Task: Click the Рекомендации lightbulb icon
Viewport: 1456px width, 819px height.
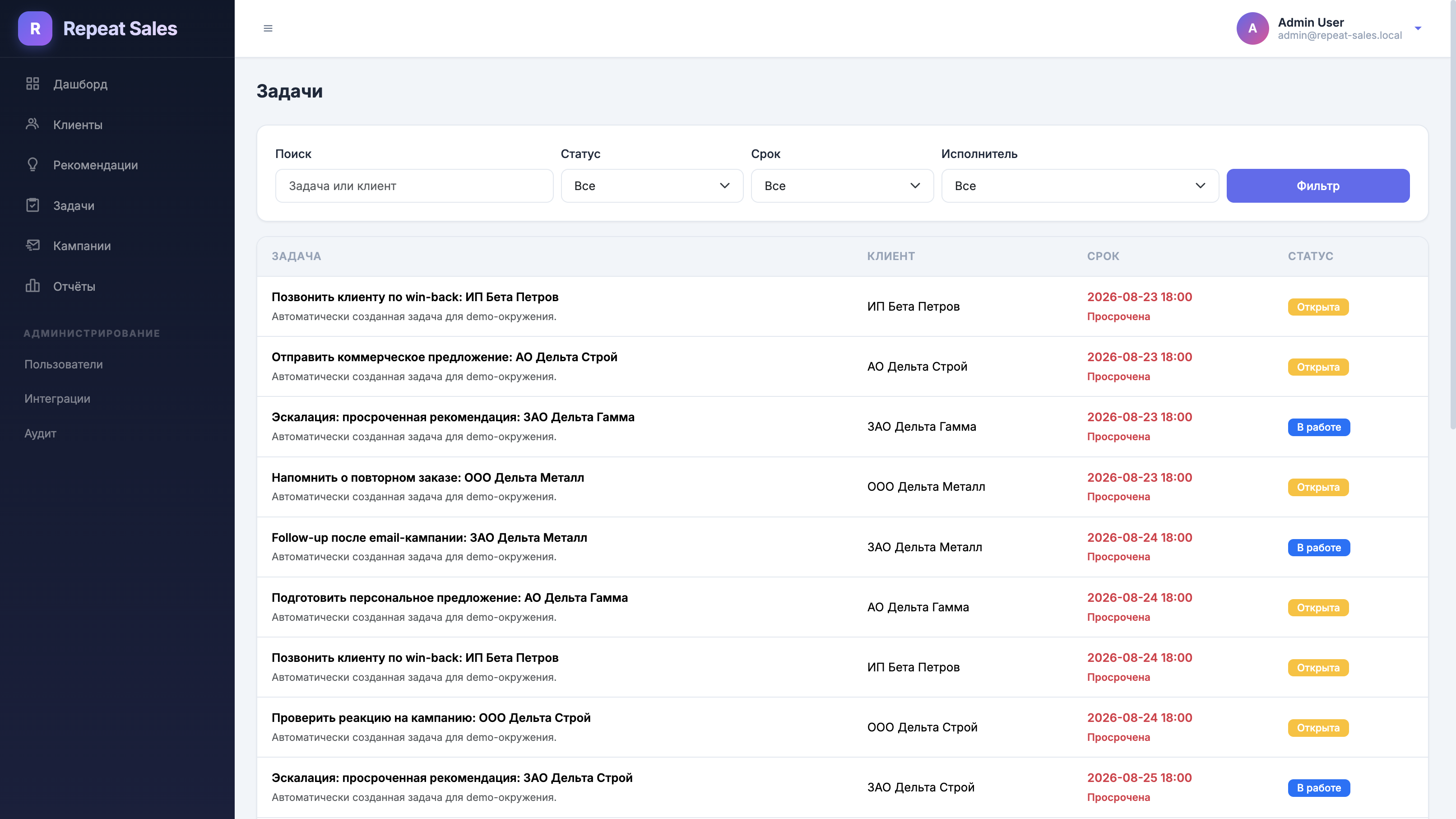Action: tap(33, 164)
